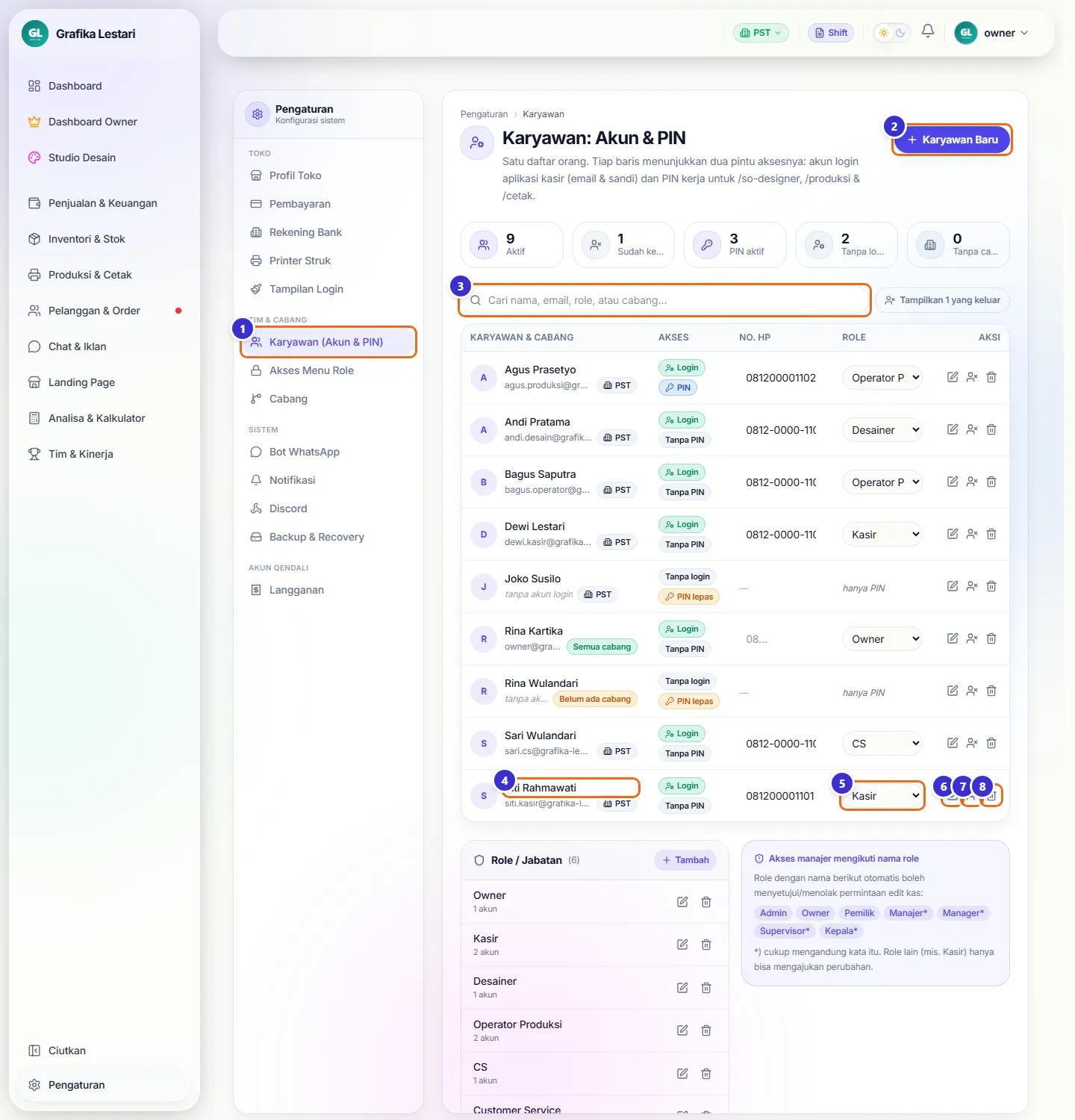Go to Cabang settings page
The height and width of the screenshot is (1120, 1075).
pos(328,399)
